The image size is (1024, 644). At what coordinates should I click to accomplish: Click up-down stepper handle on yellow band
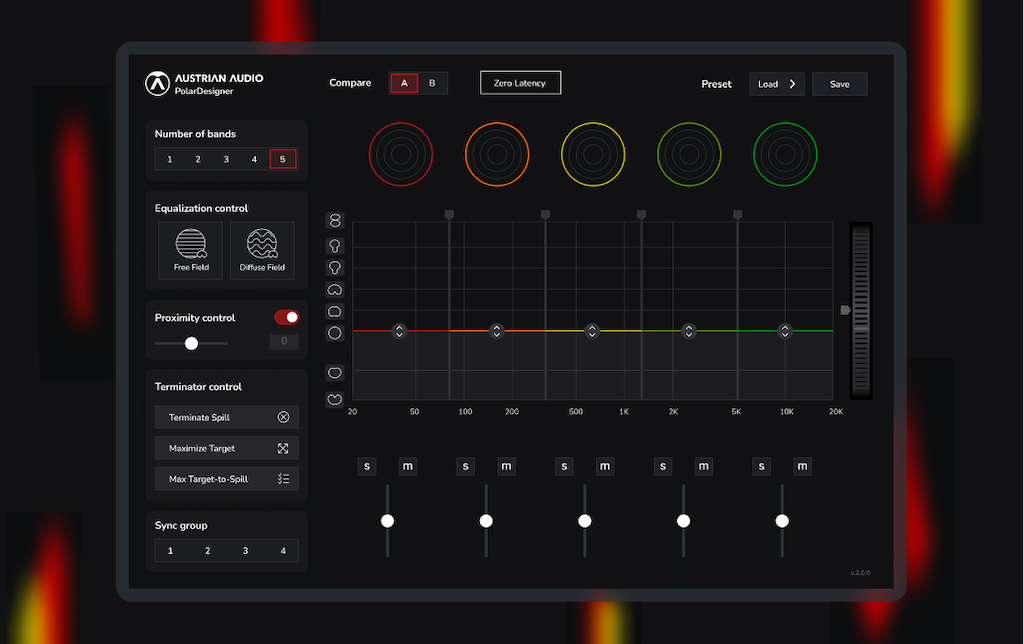tap(592, 330)
